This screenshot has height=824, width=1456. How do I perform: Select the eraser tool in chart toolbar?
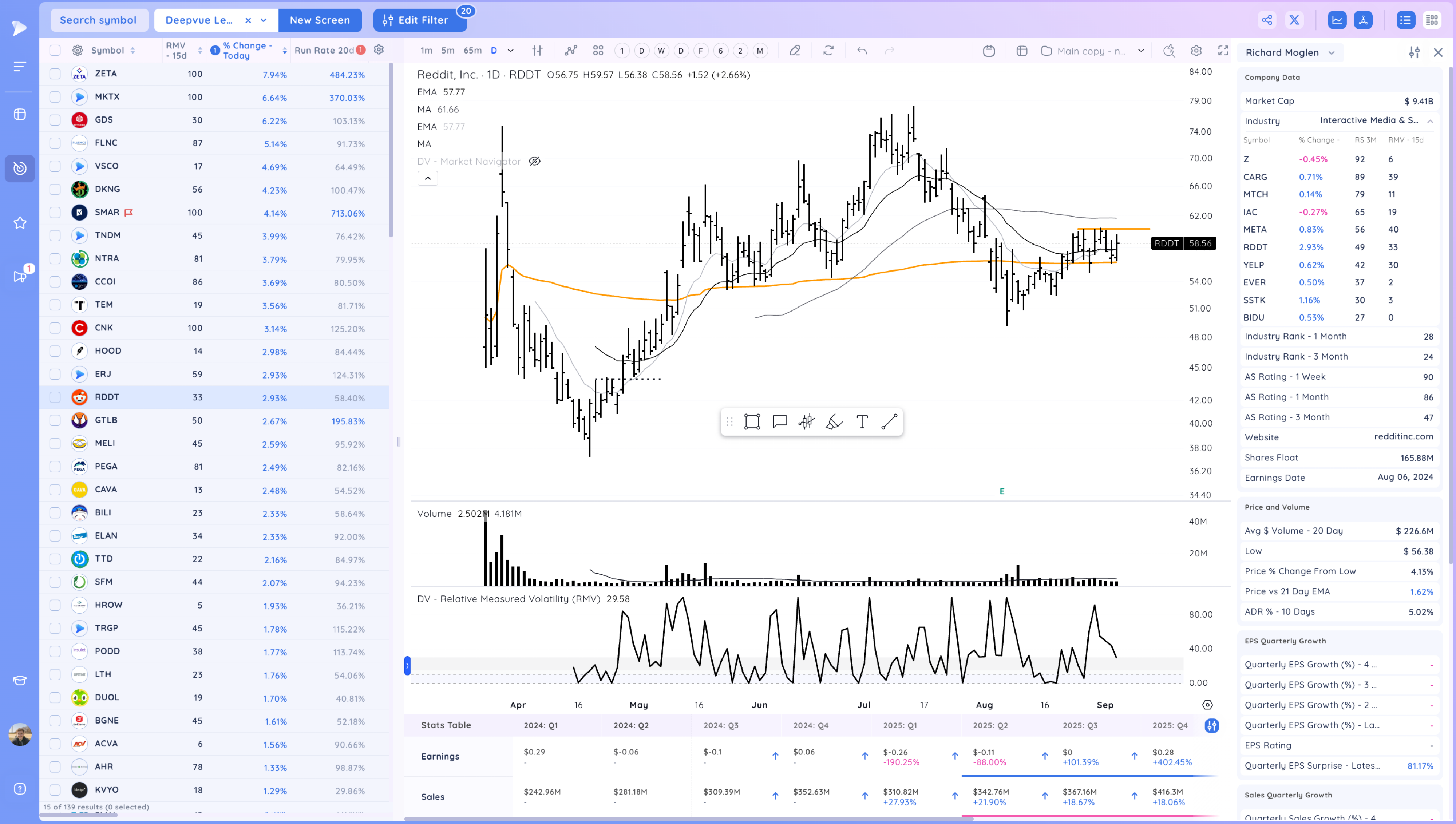pyautogui.click(x=795, y=51)
